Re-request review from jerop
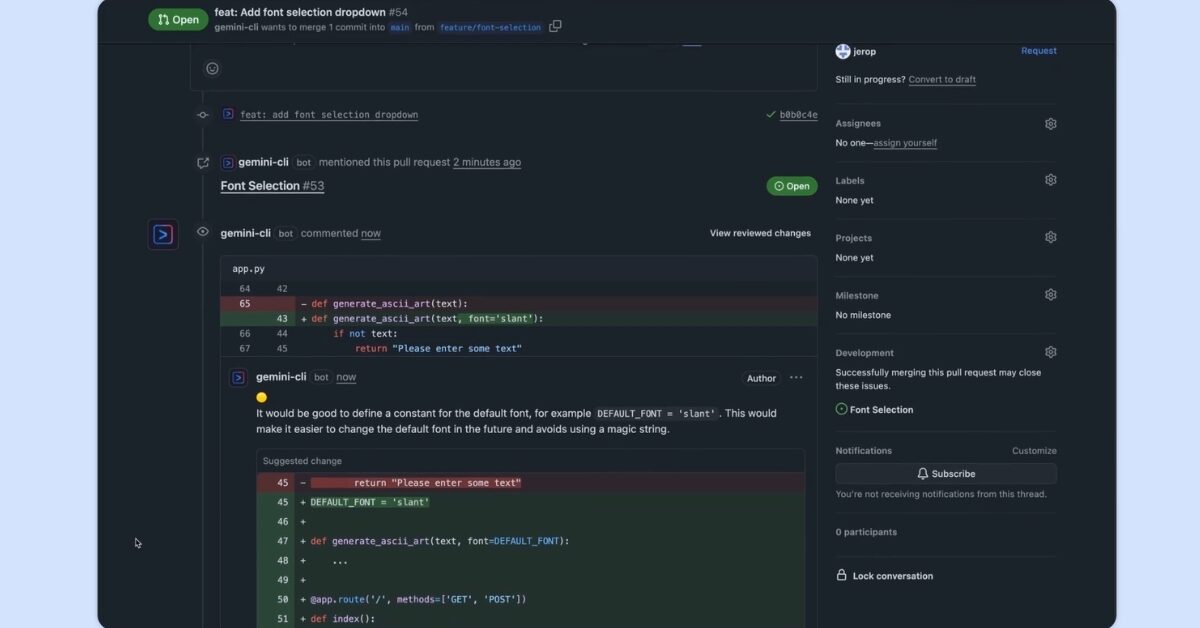 coord(1039,50)
